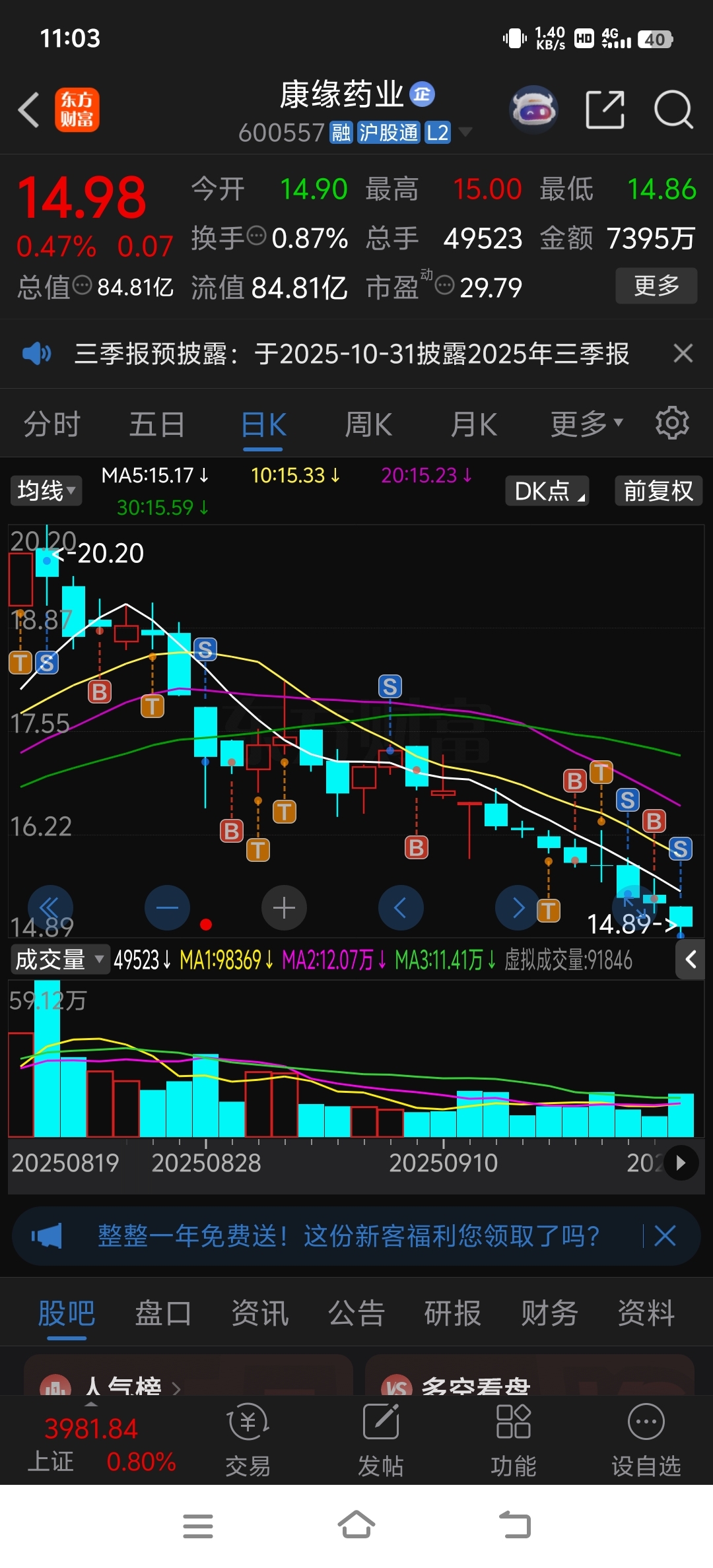Tap the date axis forward play arrow
713x1568 pixels.
point(681,1163)
